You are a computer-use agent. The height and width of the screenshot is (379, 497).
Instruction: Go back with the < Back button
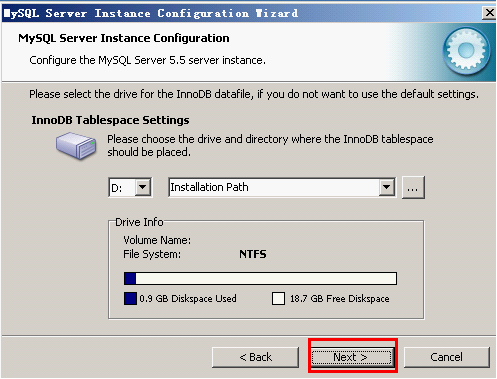point(255,357)
